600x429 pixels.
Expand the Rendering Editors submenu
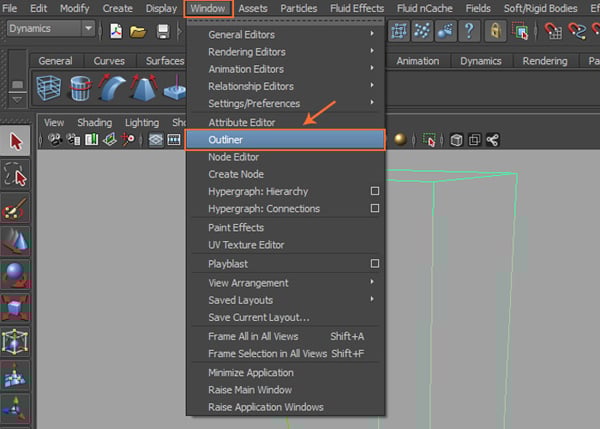[x=285, y=52]
